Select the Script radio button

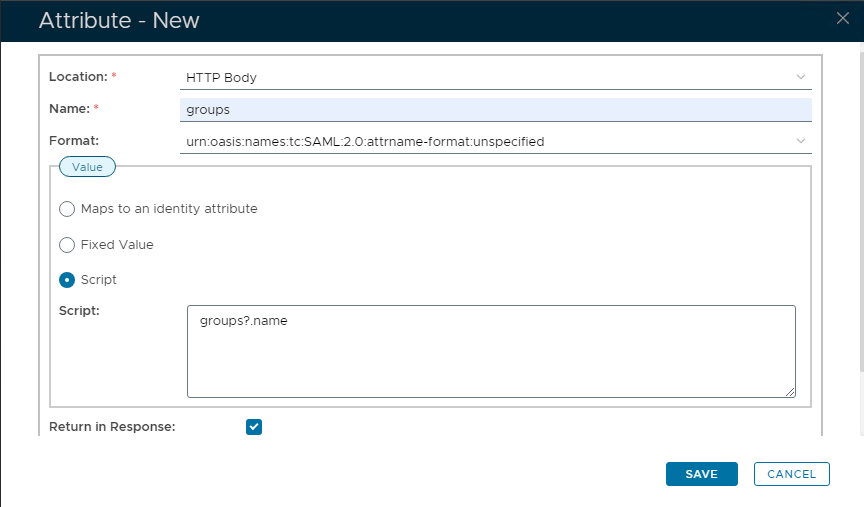pyautogui.click(x=67, y=280)
